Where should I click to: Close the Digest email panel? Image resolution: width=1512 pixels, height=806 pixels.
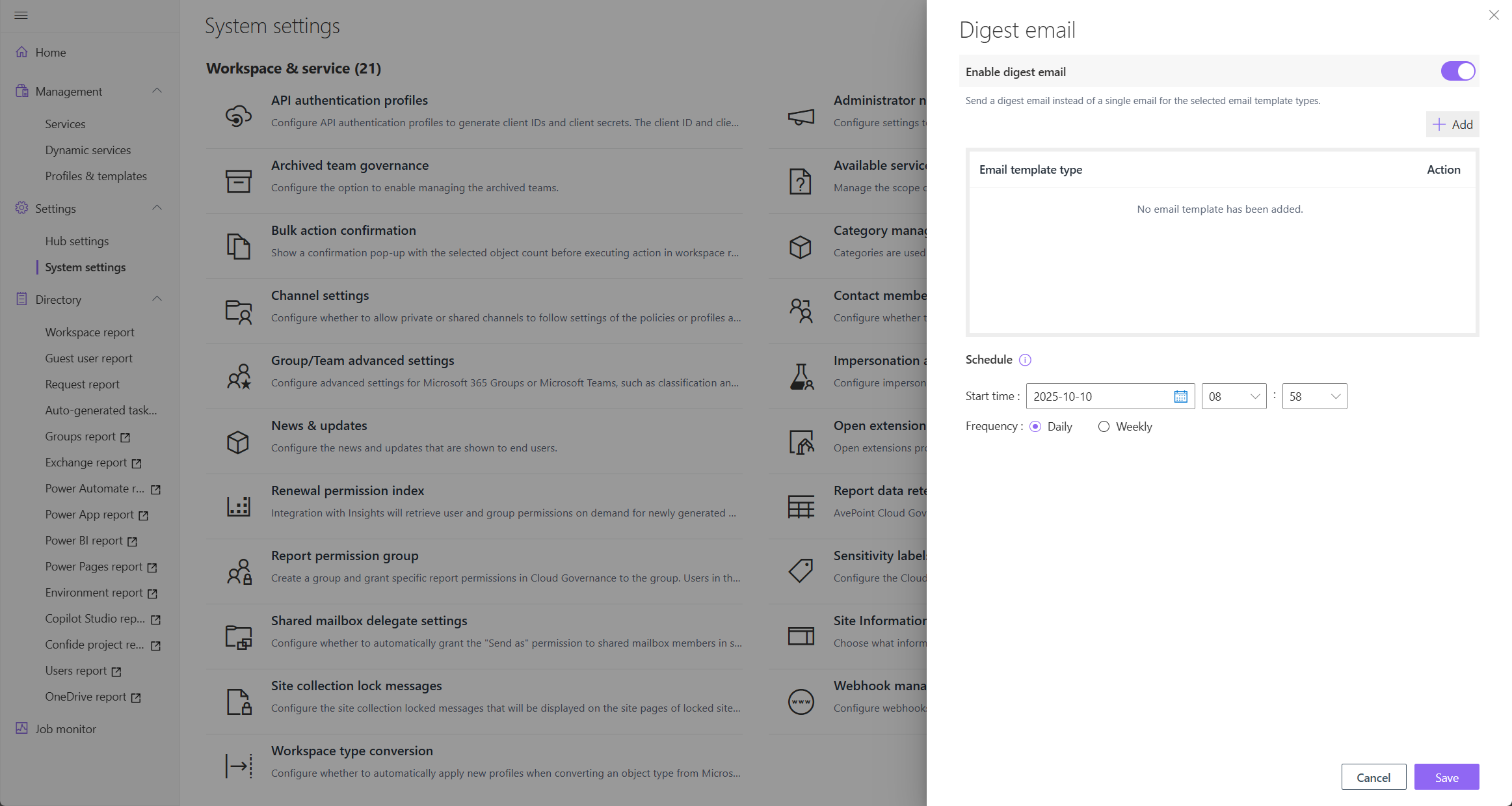[x=1494, y=15]
